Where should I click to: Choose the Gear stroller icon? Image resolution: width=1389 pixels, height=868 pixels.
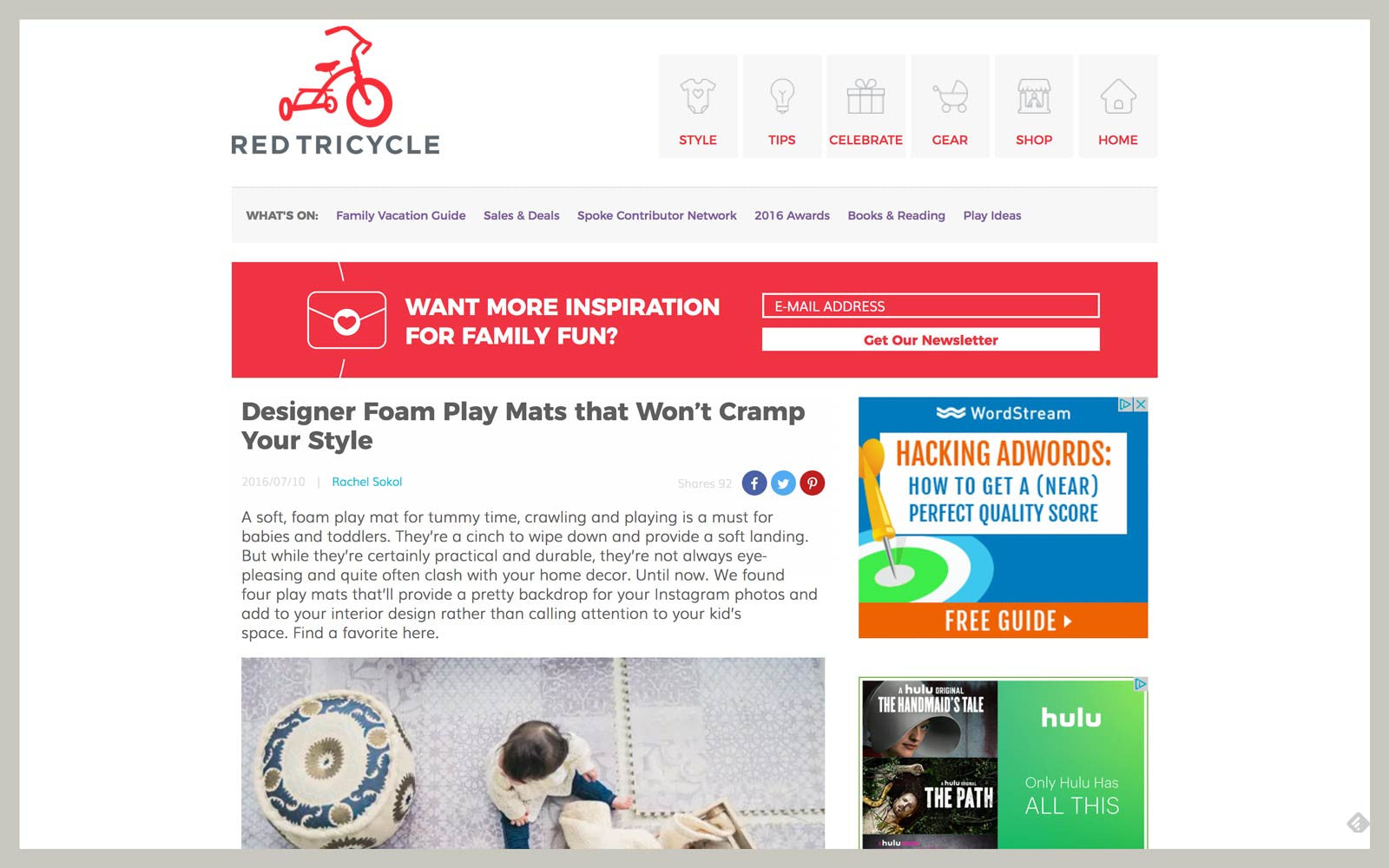click(950, 96)
